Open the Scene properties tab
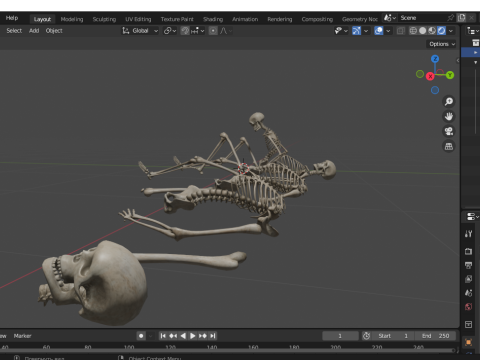This screenshot has width=480, height=360. click(x=468, y=293)
